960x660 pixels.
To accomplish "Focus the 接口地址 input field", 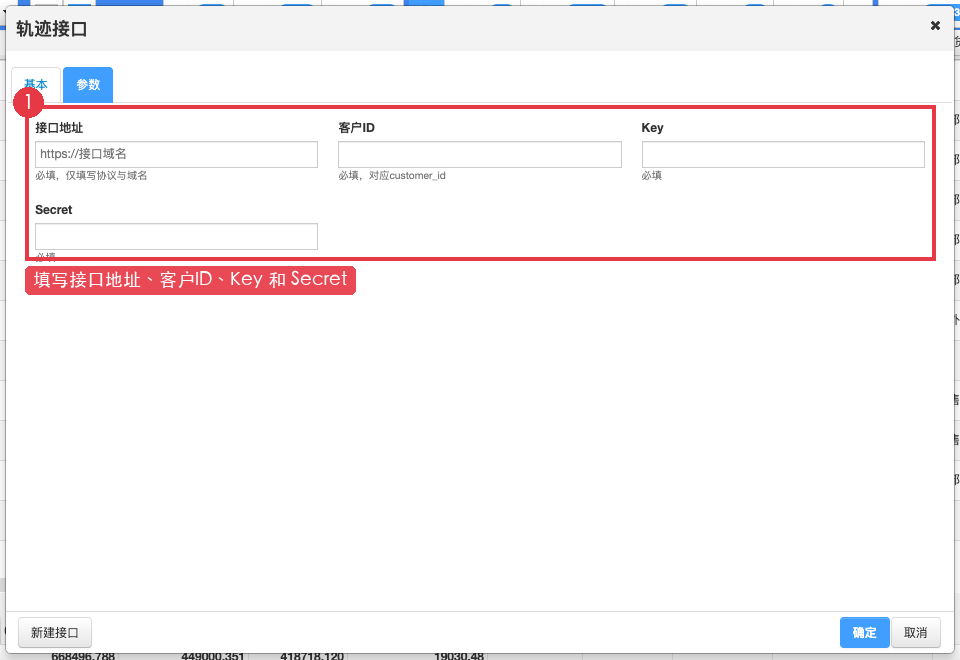I will 176,154.
